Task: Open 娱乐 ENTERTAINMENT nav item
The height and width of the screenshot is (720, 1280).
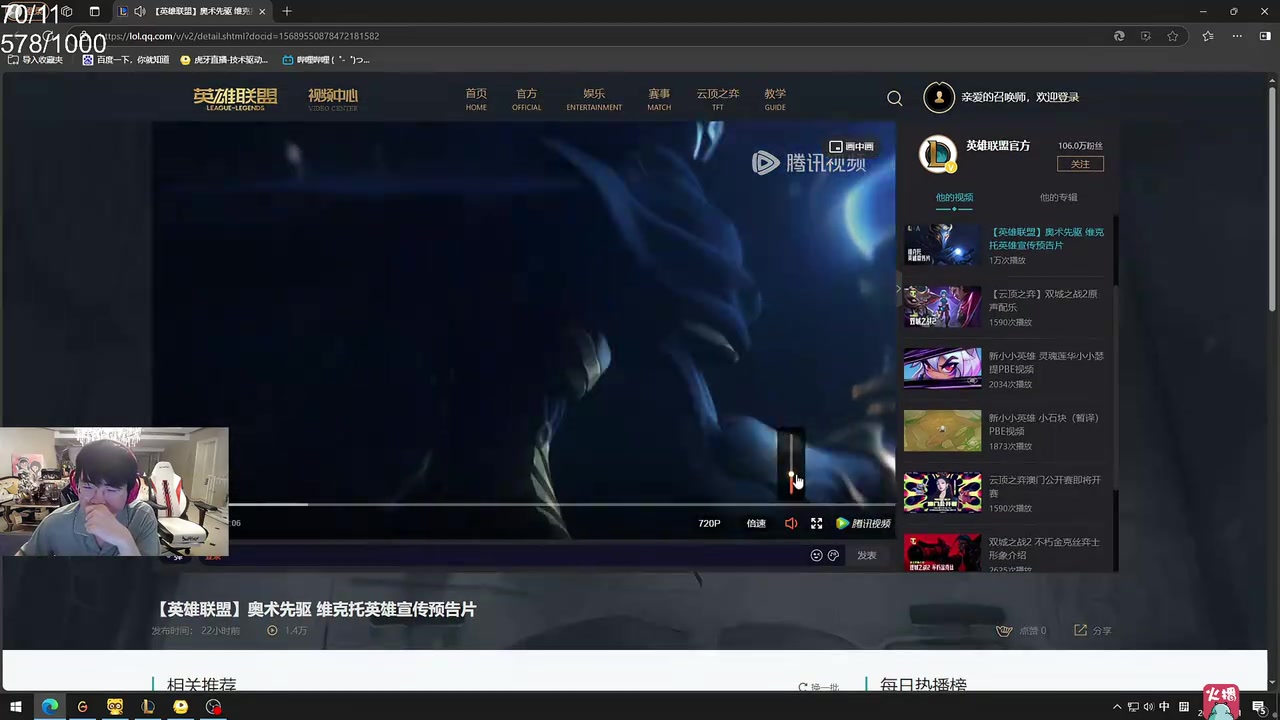Action: pyautogui.click(x=594, y=99)
